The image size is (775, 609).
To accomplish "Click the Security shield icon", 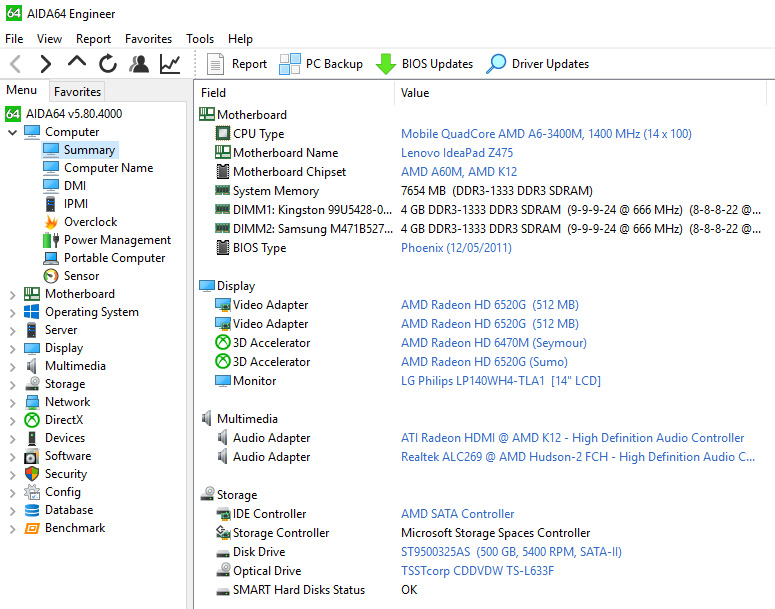I will pos(32,474).
